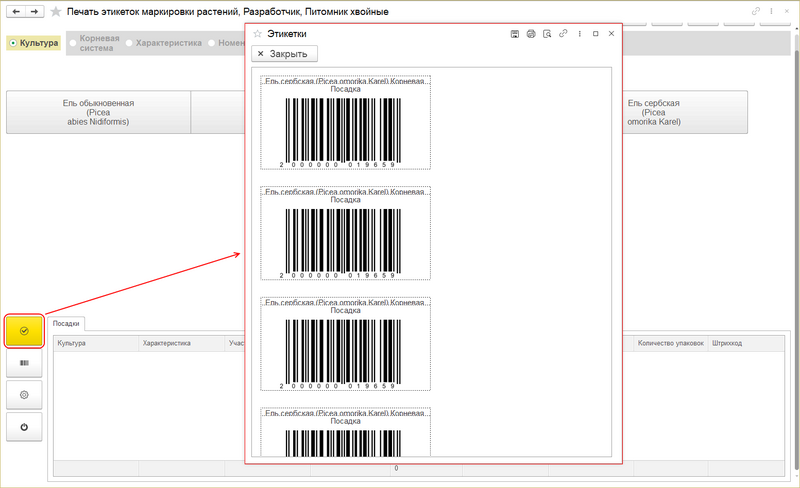Click the Штрихкод column header
This screenshot has height=488, width=800.
click(x=746, y=344)
